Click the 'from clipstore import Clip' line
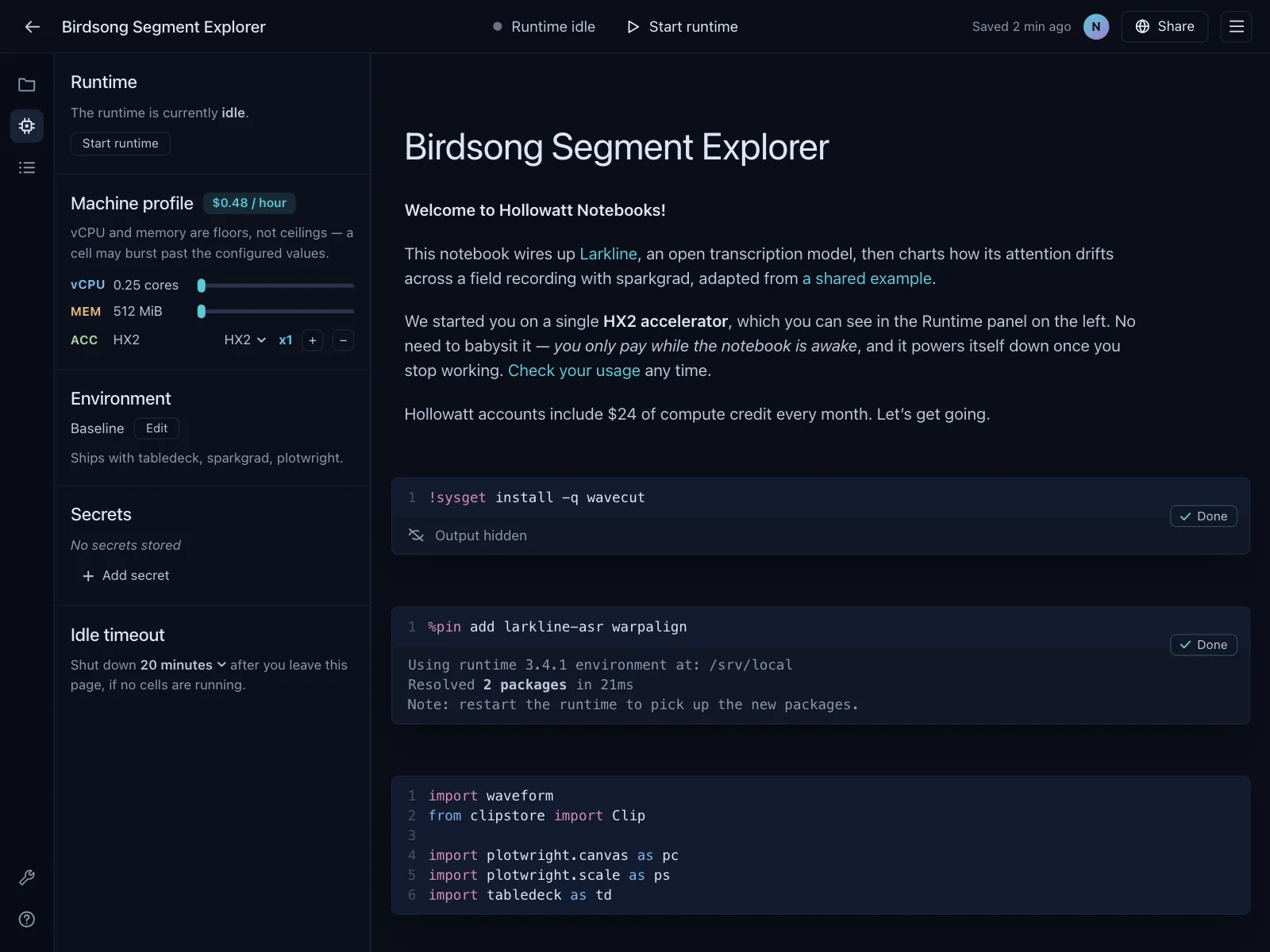Image resolution: width=1270 pixels, height=952 pixels. click(537, 816)
